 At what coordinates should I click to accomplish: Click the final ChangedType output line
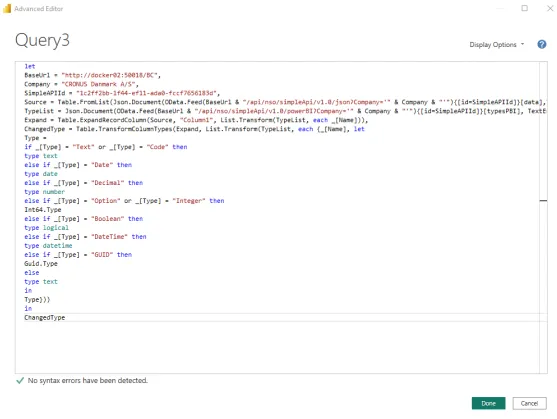tap(44, 317)
